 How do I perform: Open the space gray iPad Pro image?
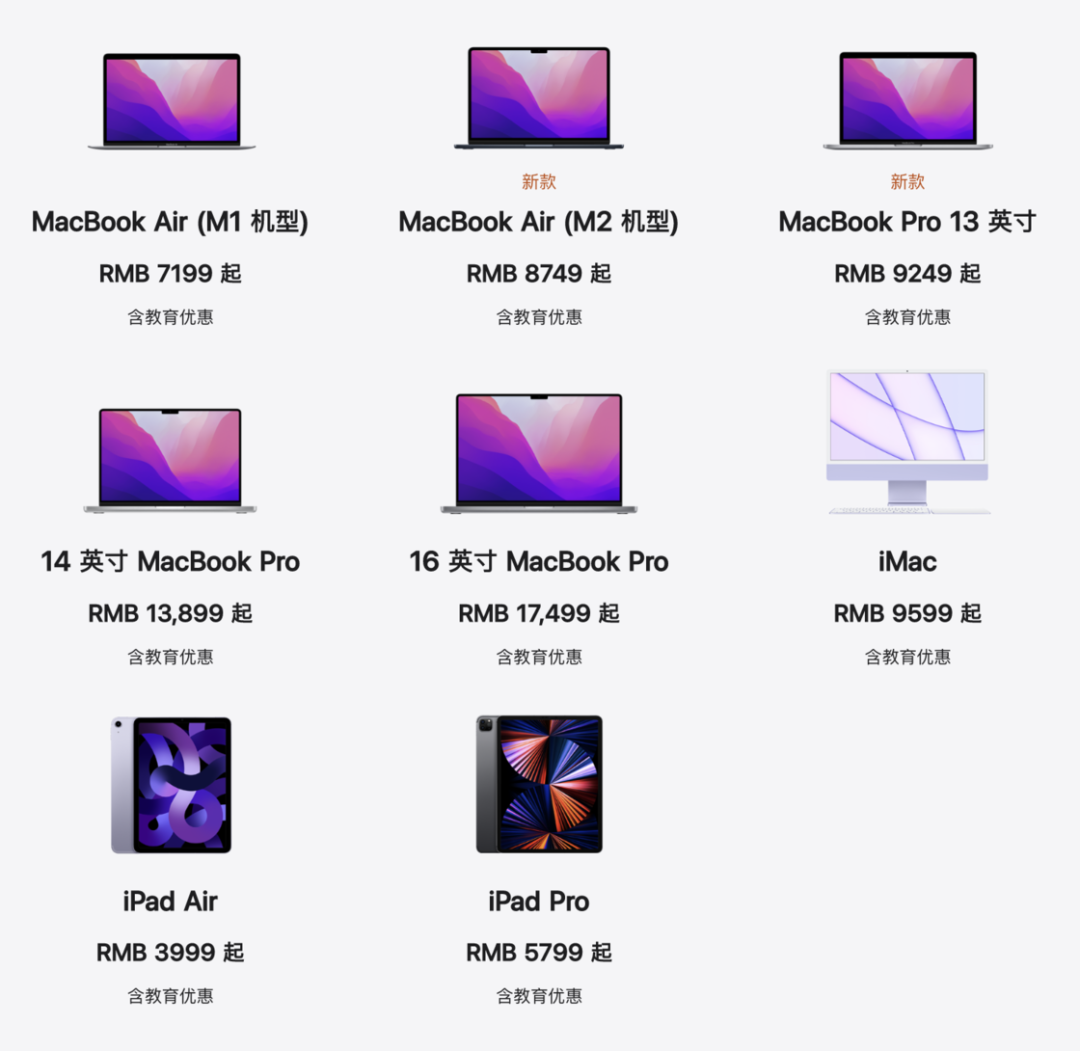539,784
